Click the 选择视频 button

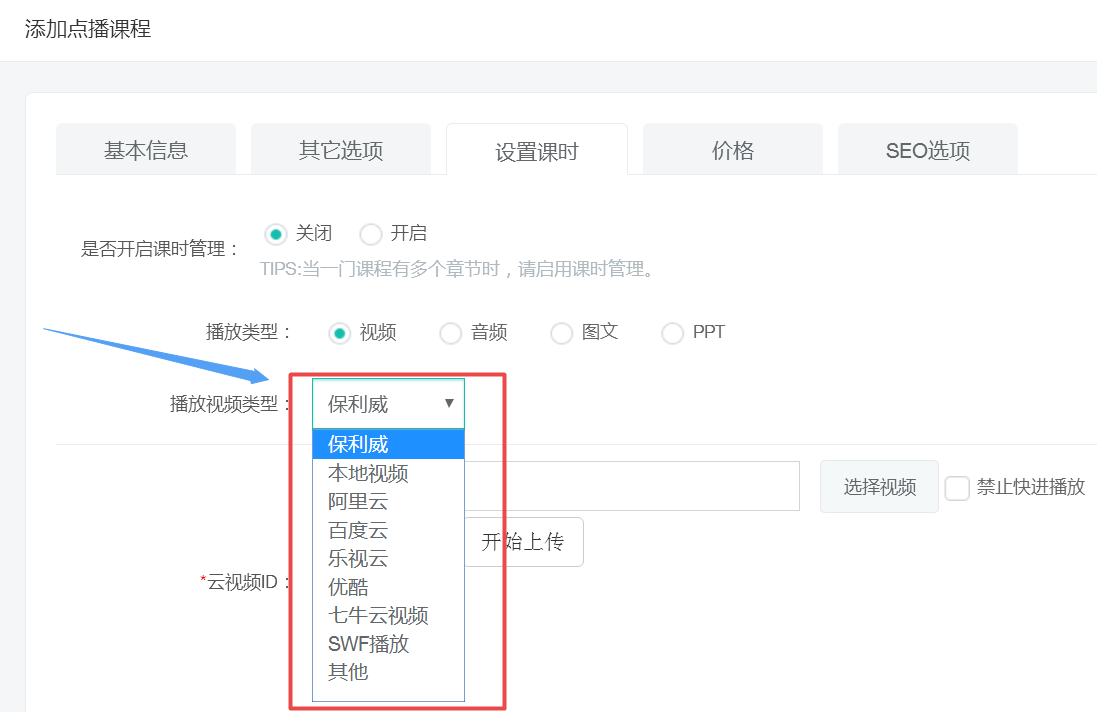[879, 487]
